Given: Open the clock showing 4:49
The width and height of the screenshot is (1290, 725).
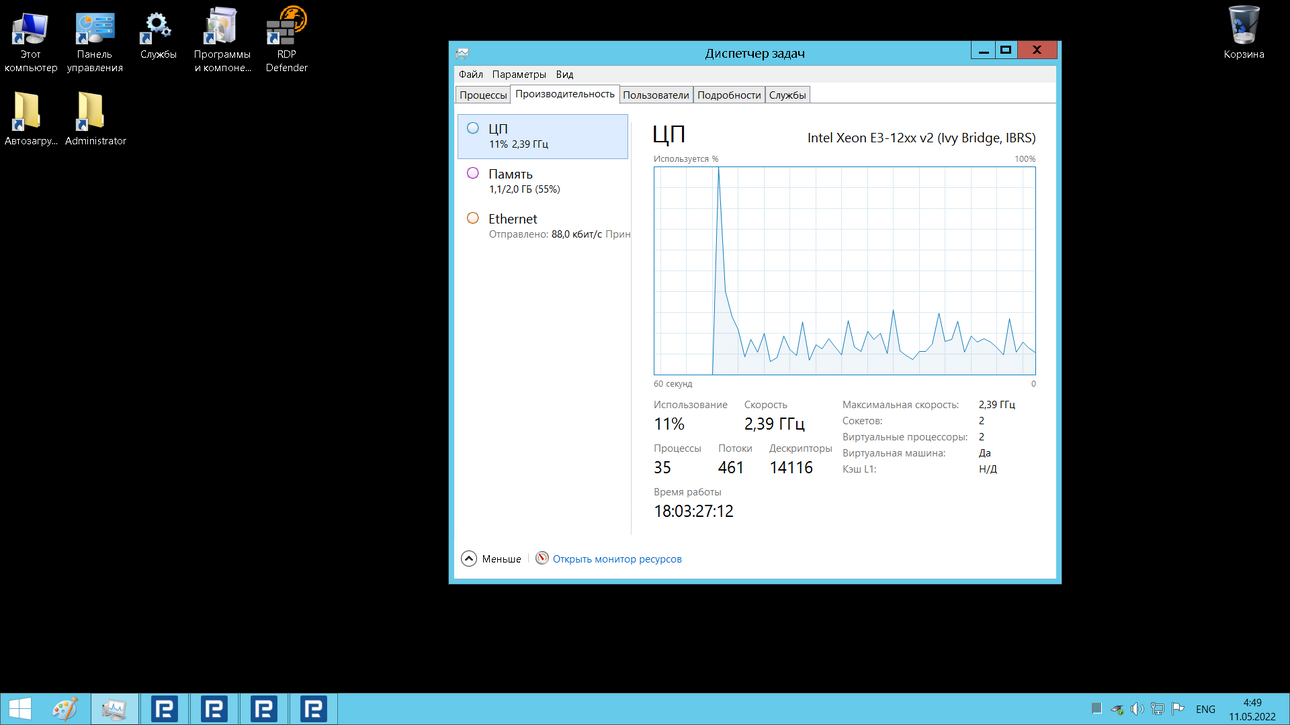Looking at the screenshot, I should [x=1252, y=709].
